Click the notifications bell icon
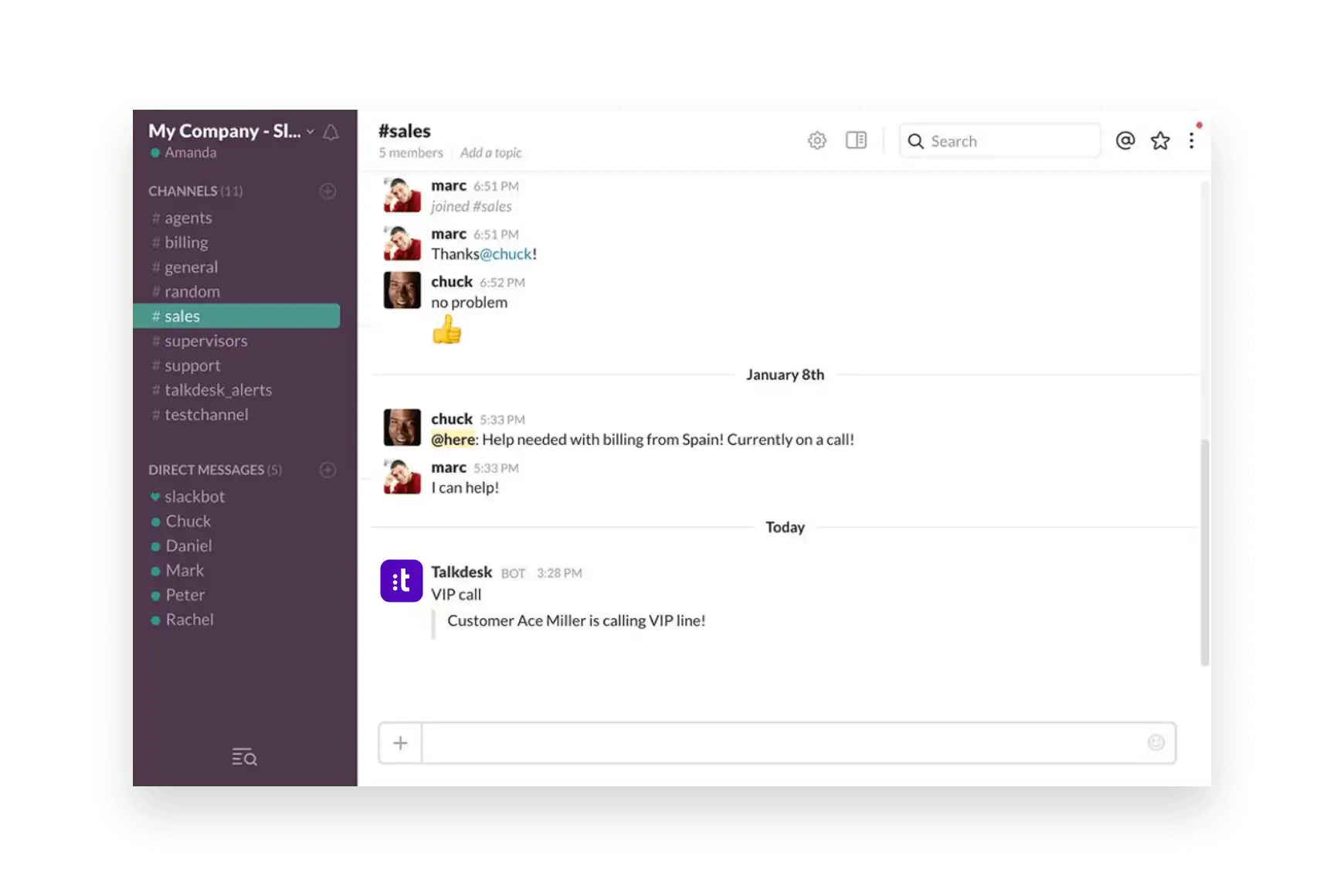This screenshot has height=896, width=1344. pos(331,132)
